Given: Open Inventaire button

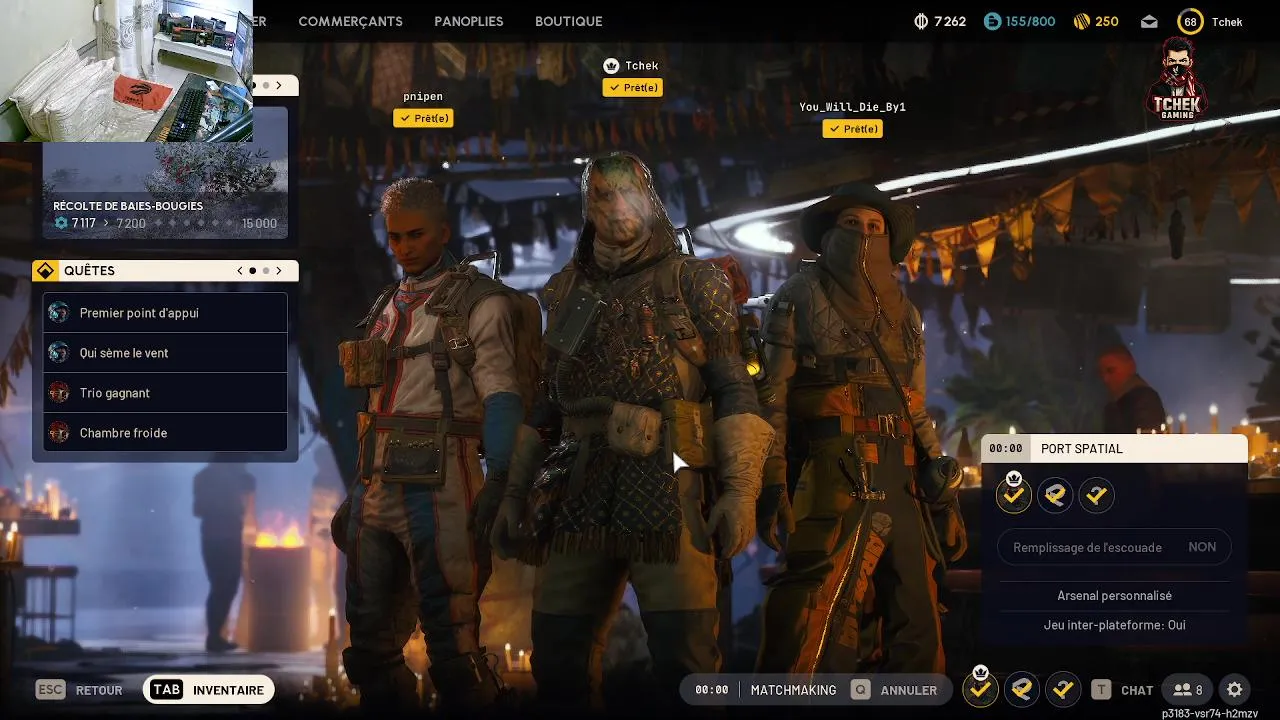Looking at the screenshot, I should pos(209,690).
